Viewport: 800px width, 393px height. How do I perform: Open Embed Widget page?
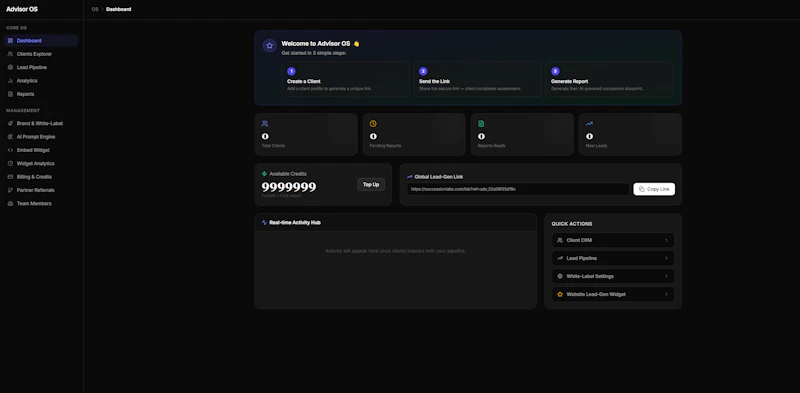(41, 150)
